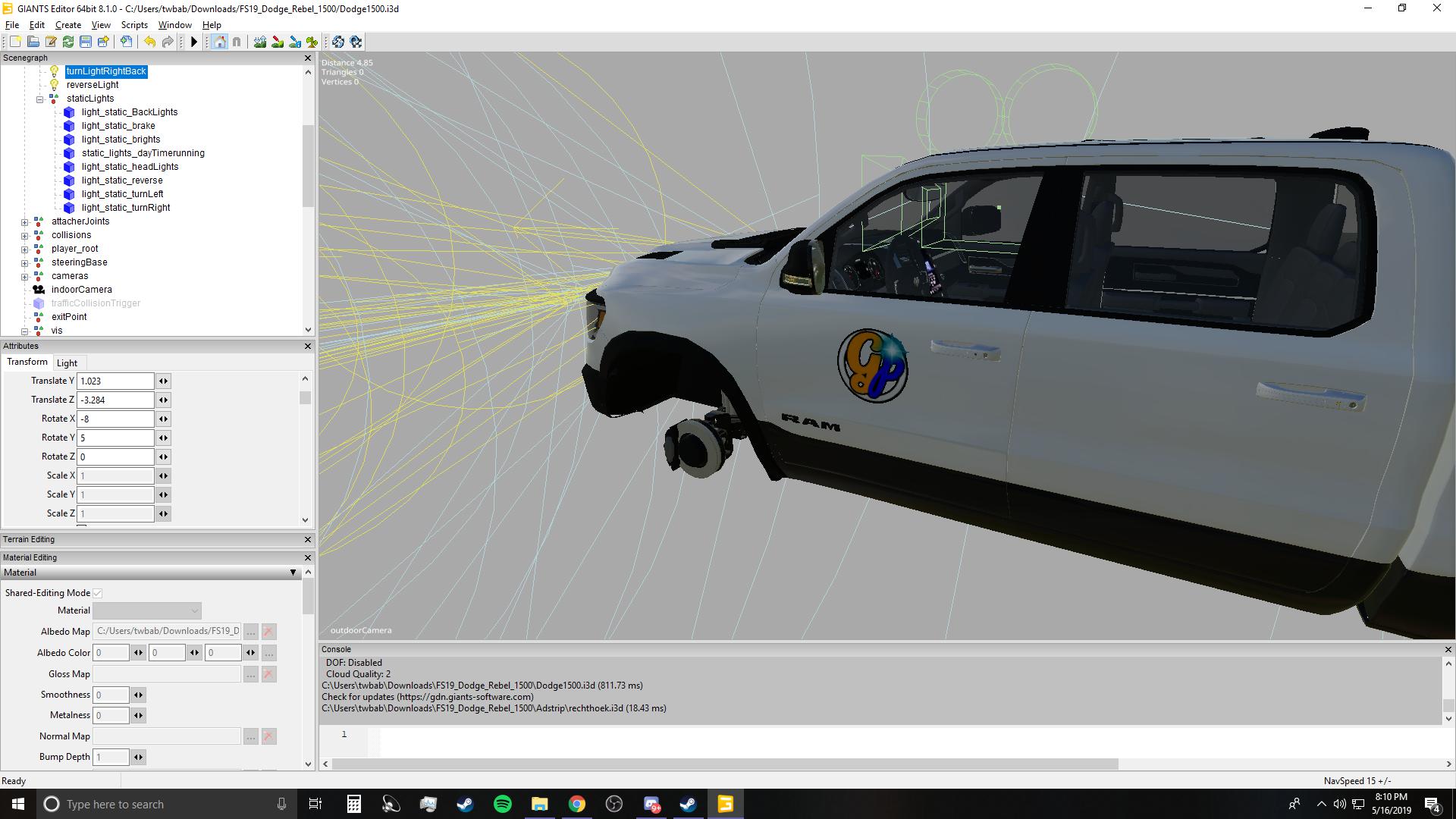
Task: Select the terrain sculpt mode icon
Action: point(260,42)
